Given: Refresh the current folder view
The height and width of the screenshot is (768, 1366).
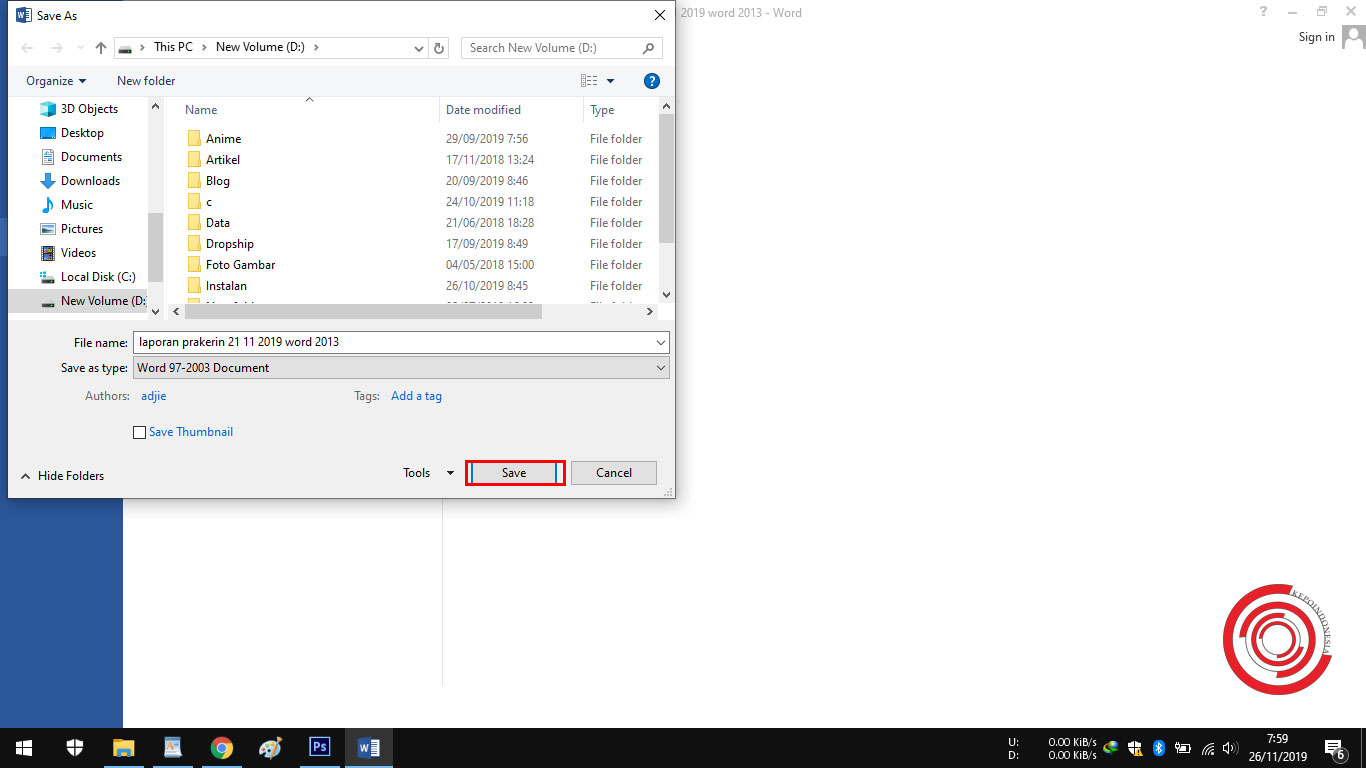Looking at the screenshot, I should [440, 47].
